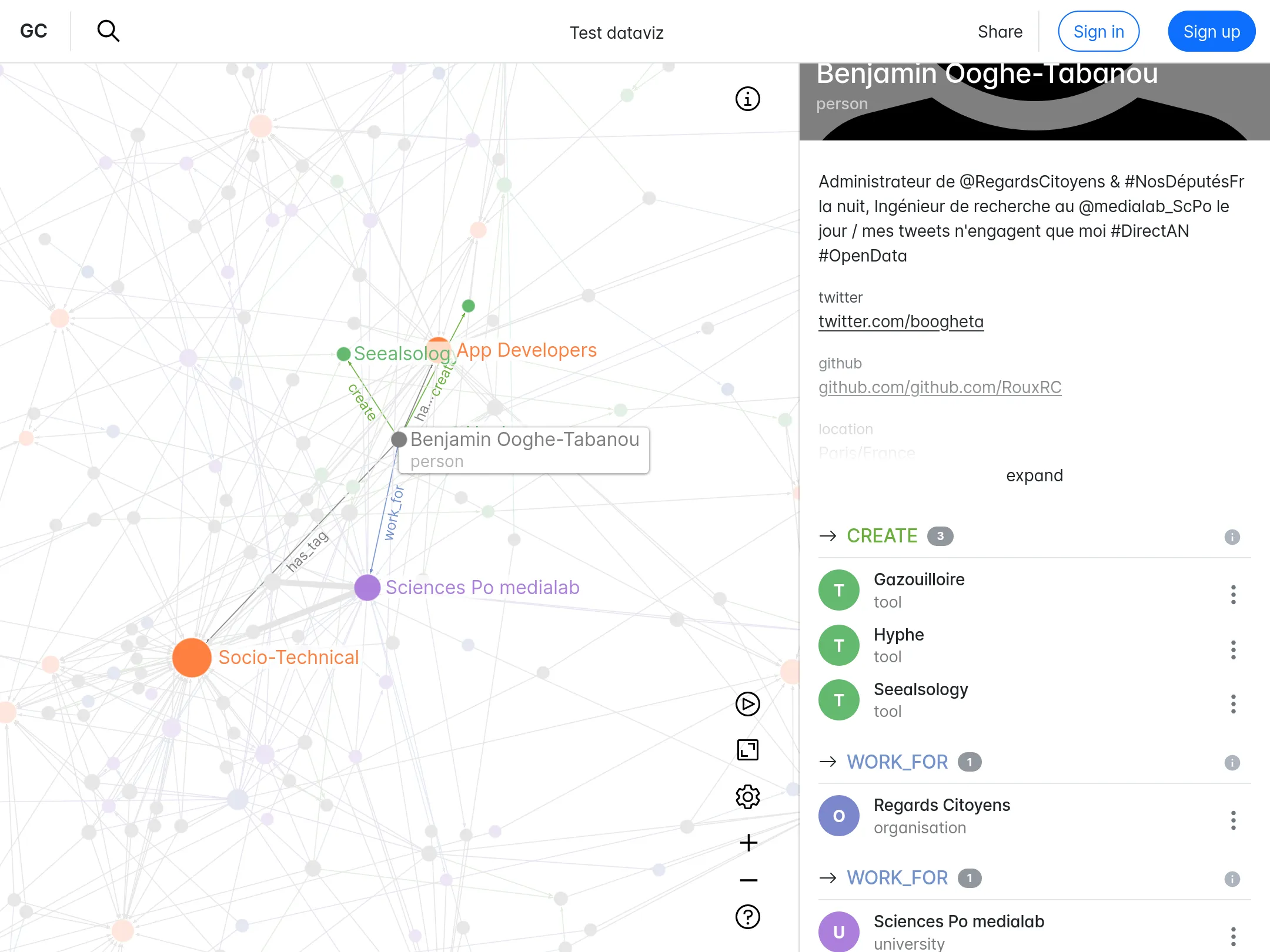Screen dimensions: 1270x952
Task: Click the Share button in the header
Action: [x=999, y=31]
